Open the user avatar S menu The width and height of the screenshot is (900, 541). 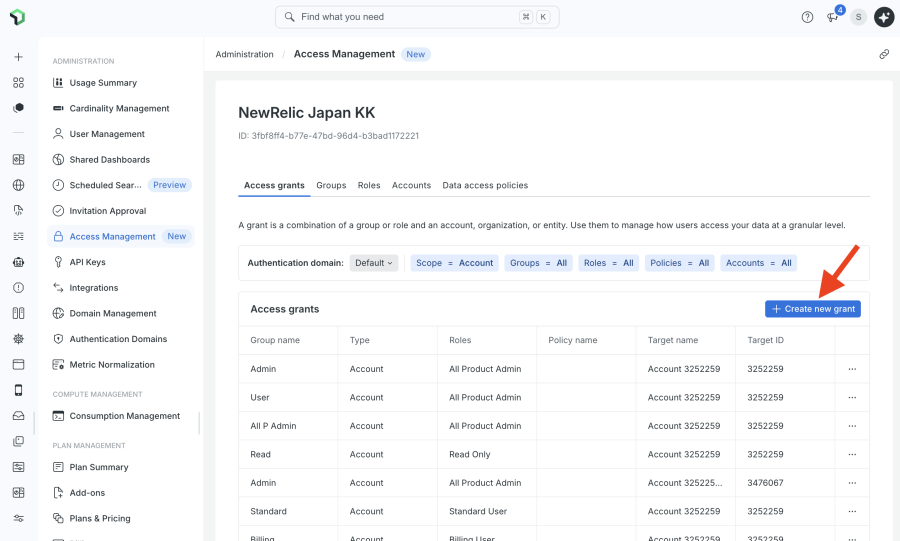(858, 17)
